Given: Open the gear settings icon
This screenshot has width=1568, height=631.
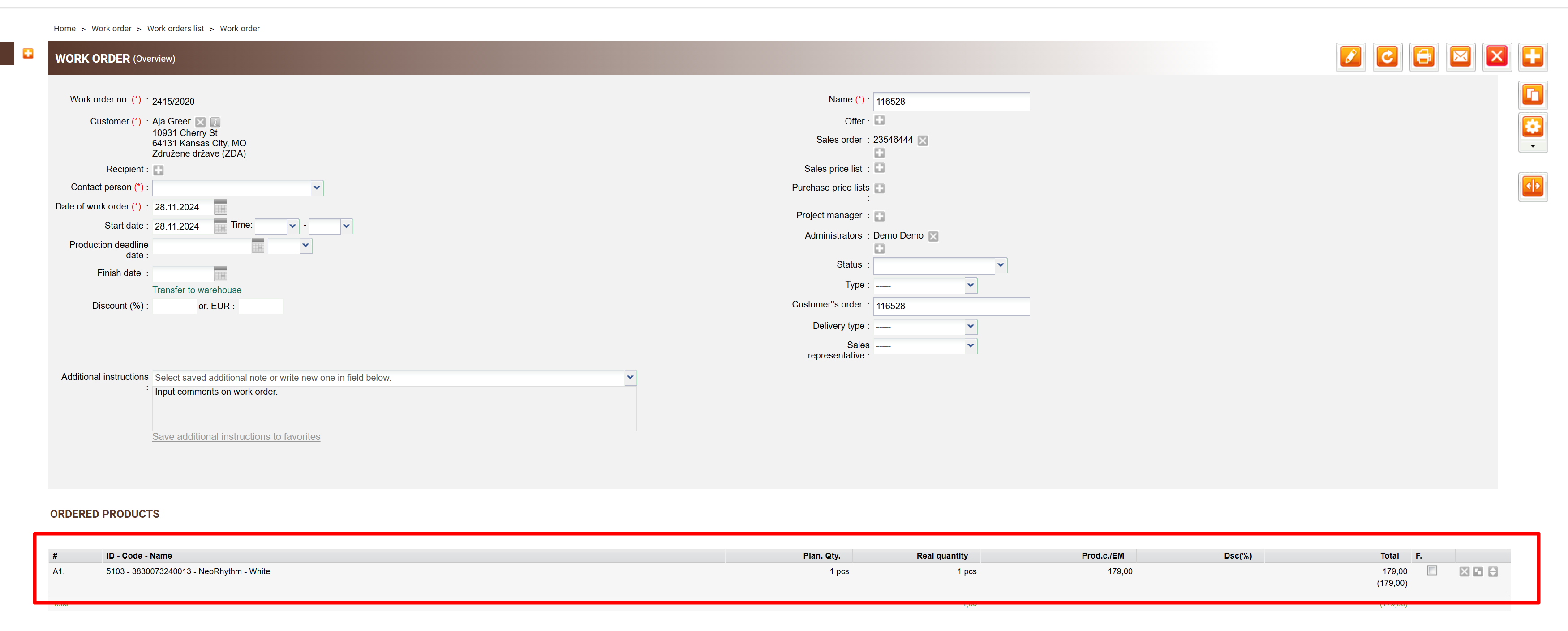Looking at the screenshot, I should tap(1532, 127).
